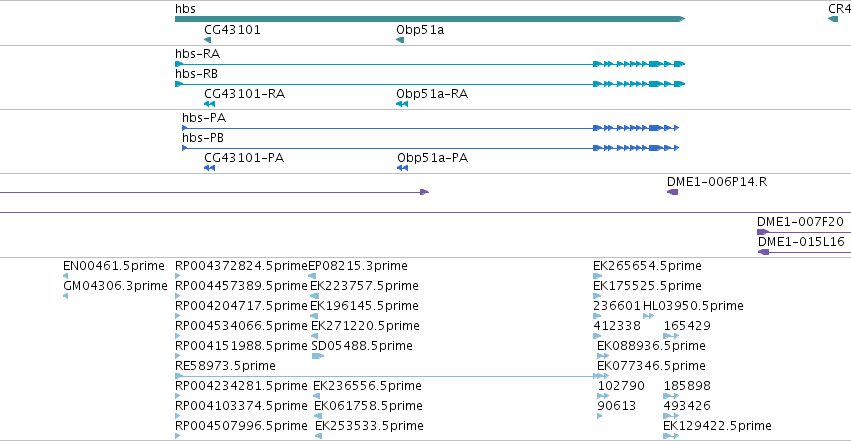Viewport: 851px width, 441px height.
Task: Click the '185898' feature label
Action: pos(687,386)
